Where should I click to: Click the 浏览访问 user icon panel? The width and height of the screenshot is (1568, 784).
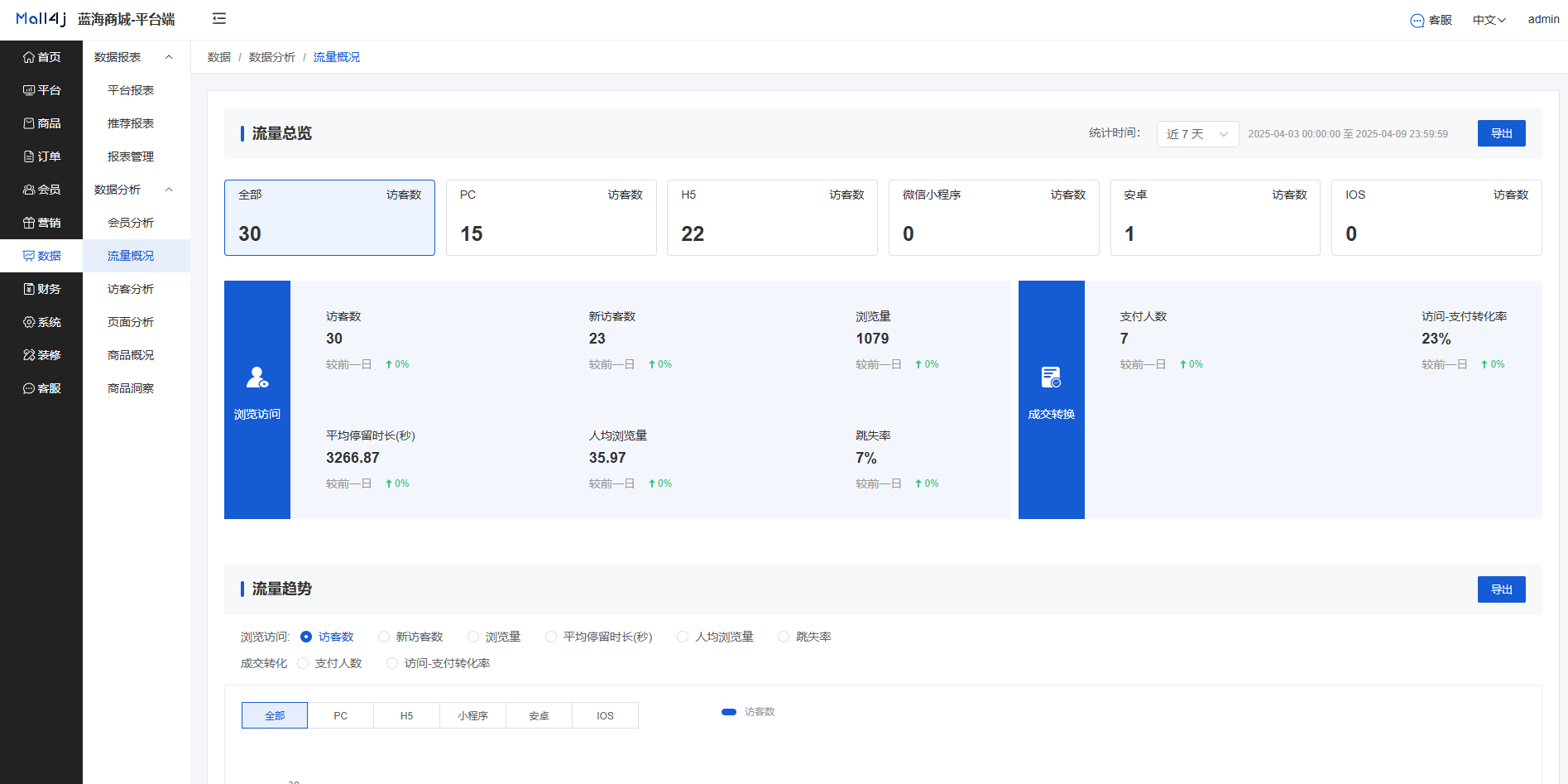pyautogui.click(x=257, y=400)
